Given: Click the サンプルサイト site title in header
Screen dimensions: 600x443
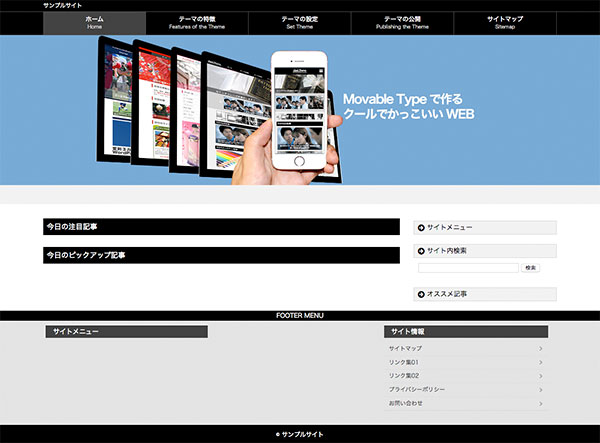Looking at the screenshot, I should pos(62,5).
